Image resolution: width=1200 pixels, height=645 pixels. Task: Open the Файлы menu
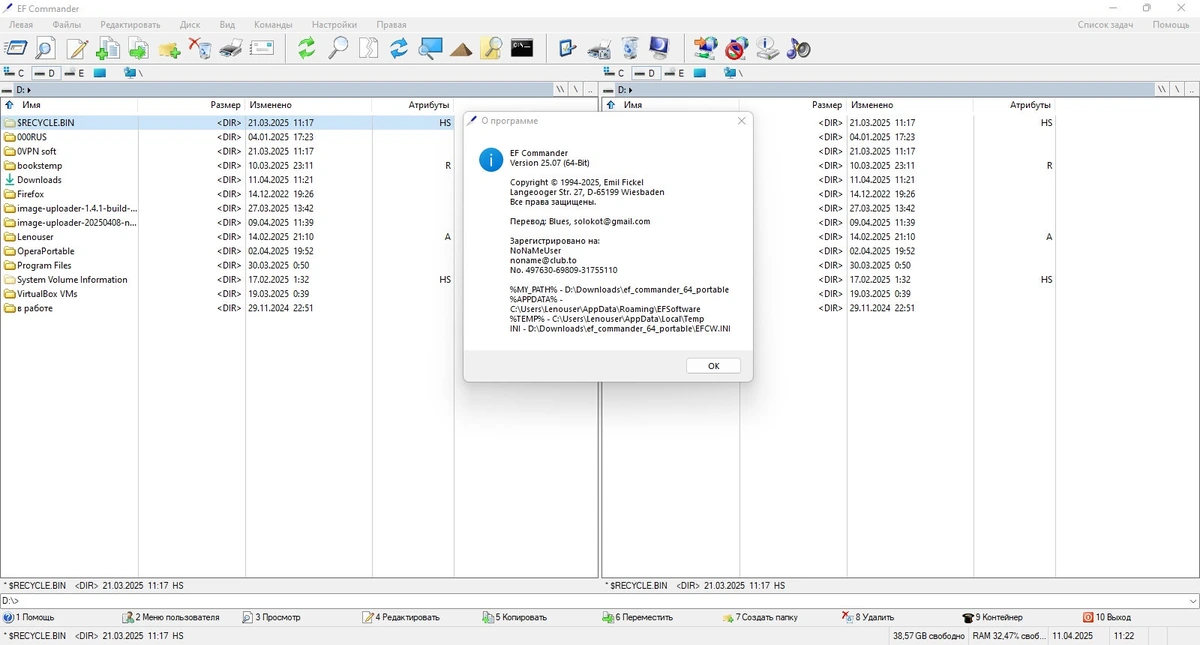67,24
